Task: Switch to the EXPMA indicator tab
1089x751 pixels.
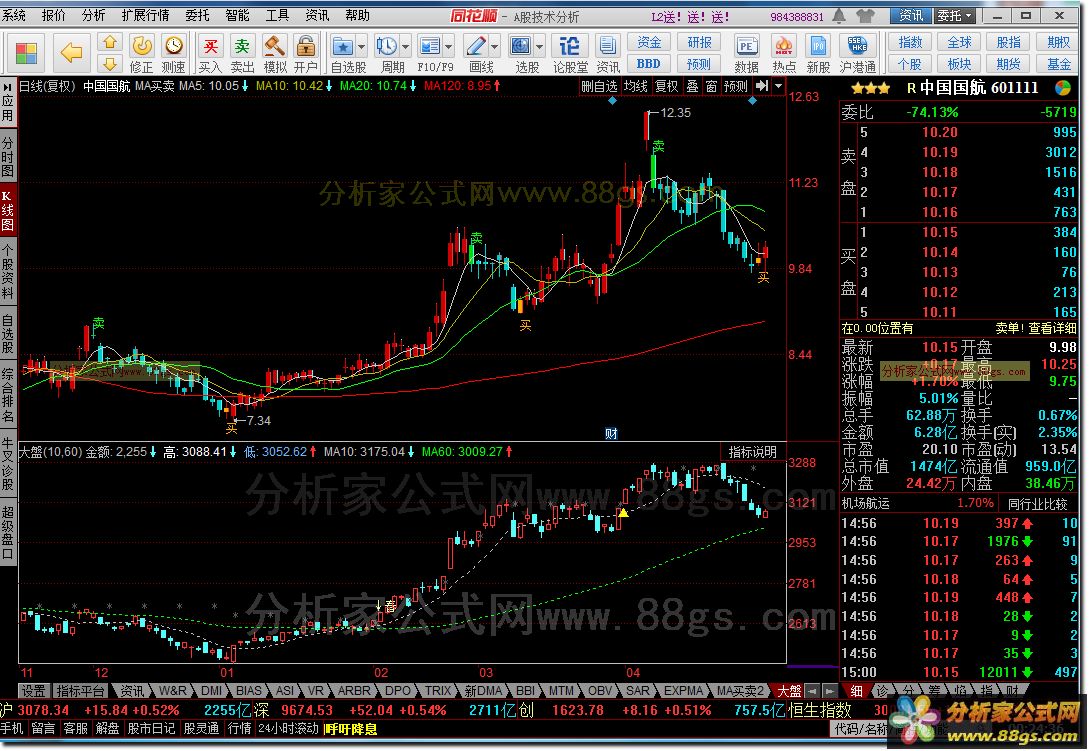Action: (683, 691)
